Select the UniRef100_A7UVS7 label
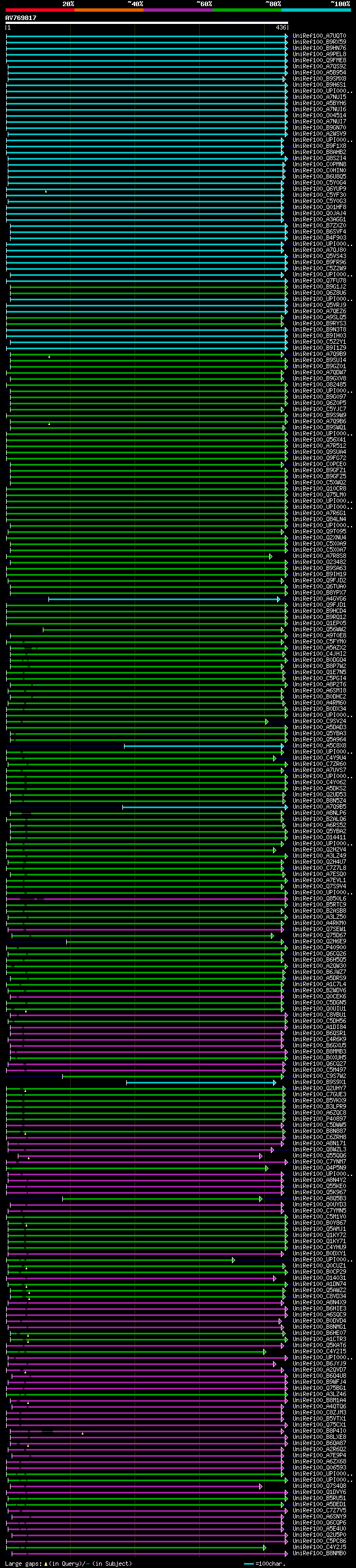356x1568 pixels. click(319, 770)
